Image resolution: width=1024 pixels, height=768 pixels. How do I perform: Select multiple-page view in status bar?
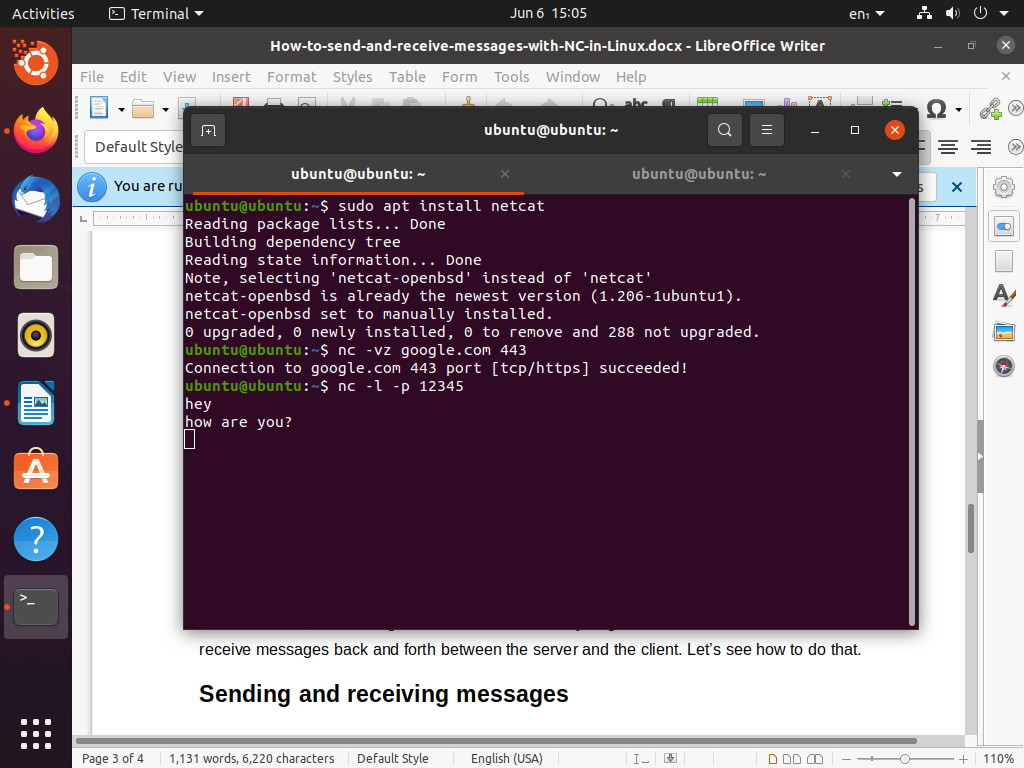[792, 759]
